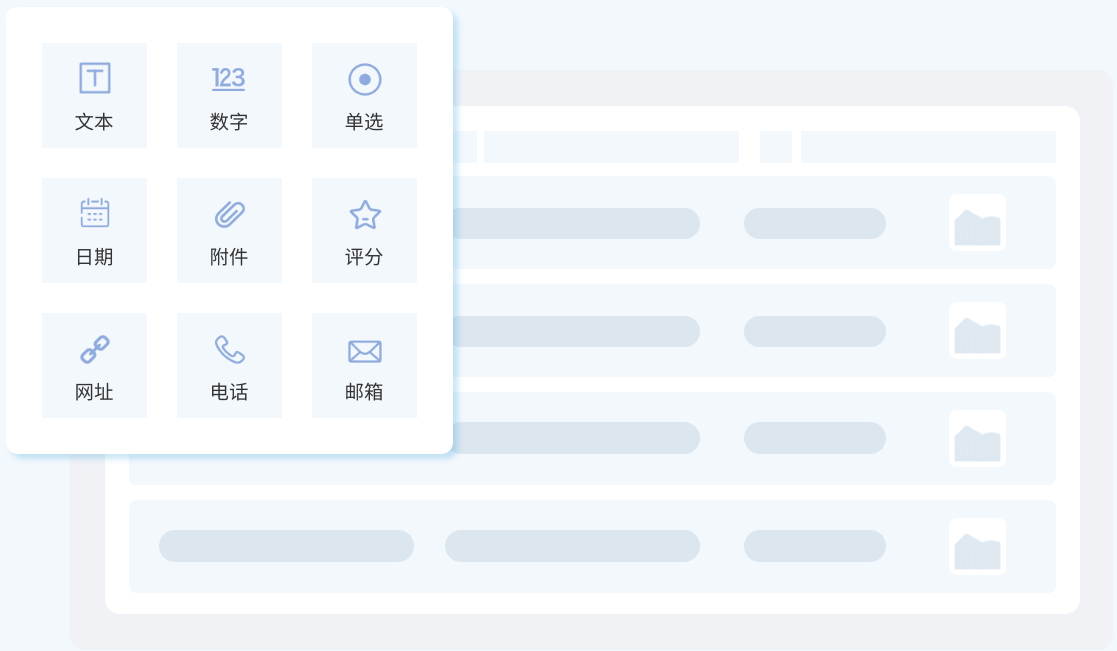This screenshot has height=651, width=1117.
Task: Select the 邮箱 email envelope icon
Action: 364,350
